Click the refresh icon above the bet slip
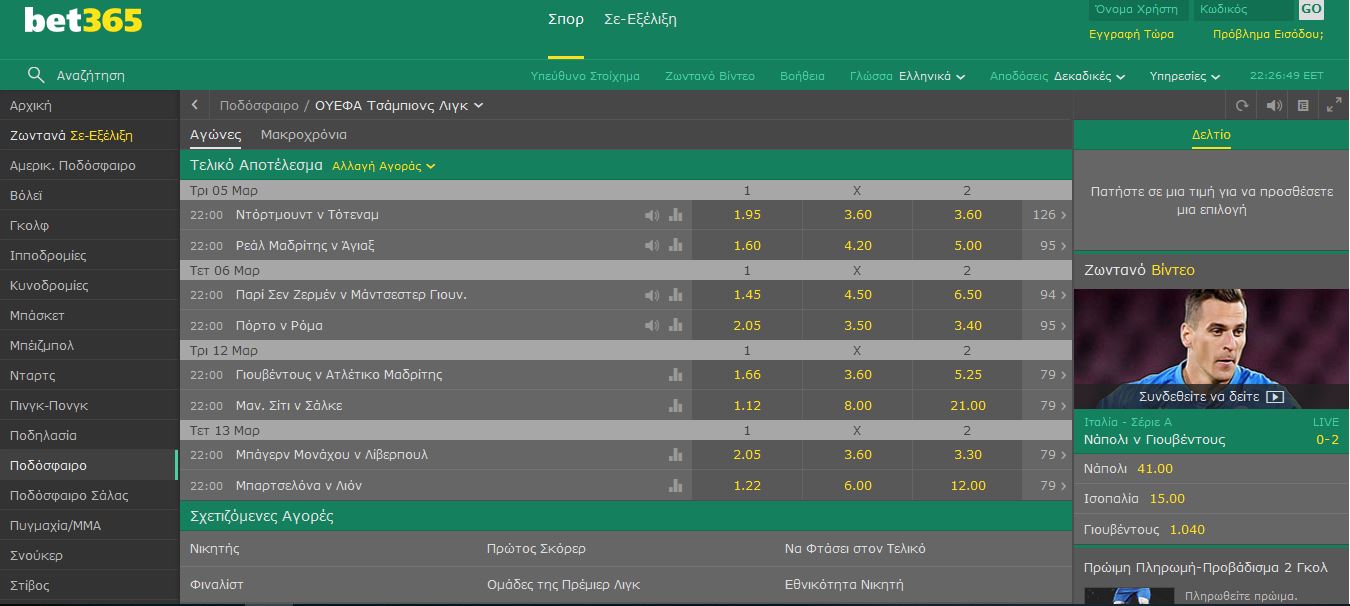Viewport: 1350px width, 606px height. (x=1240, y=103)
